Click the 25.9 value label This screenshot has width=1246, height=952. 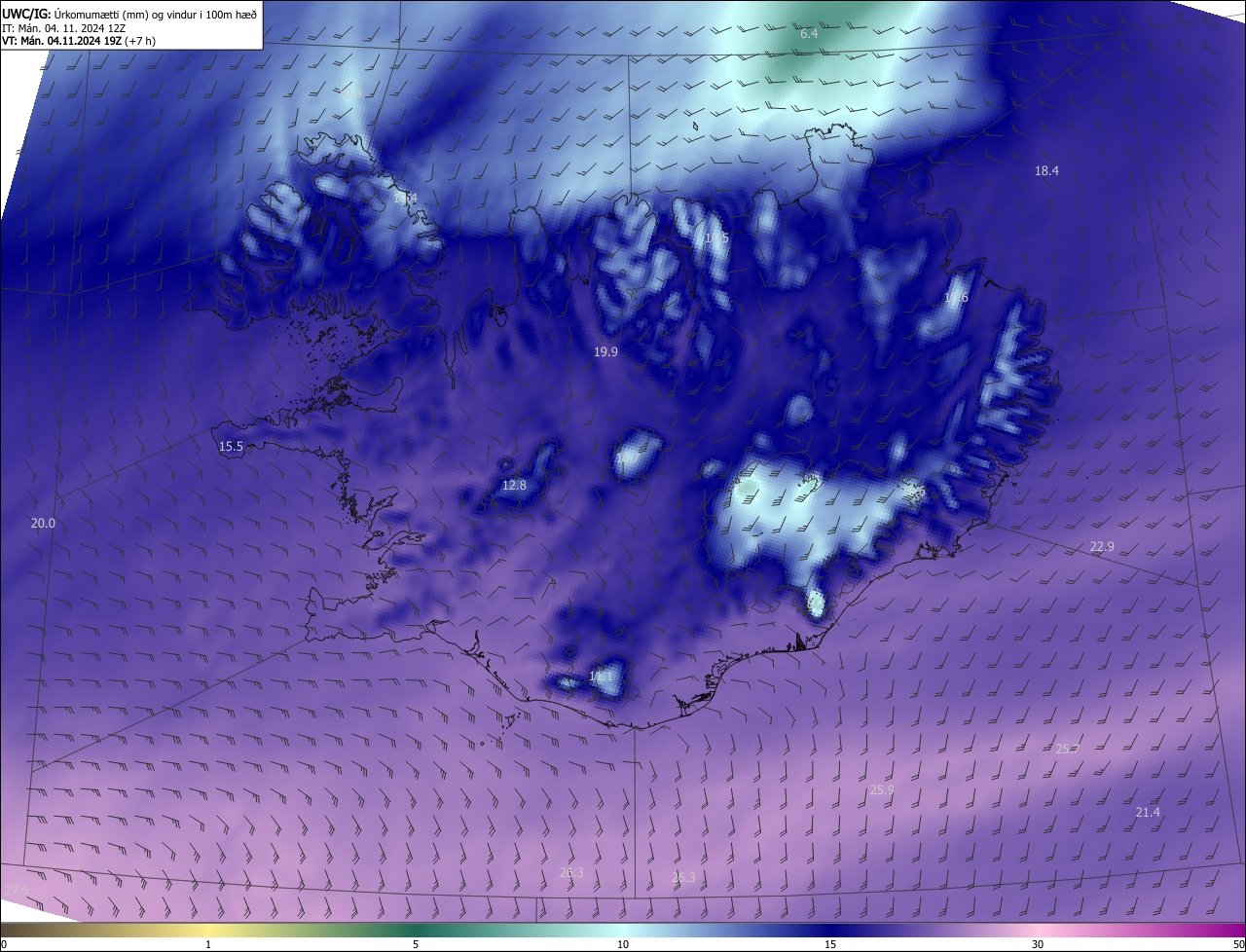coord(882,789)
